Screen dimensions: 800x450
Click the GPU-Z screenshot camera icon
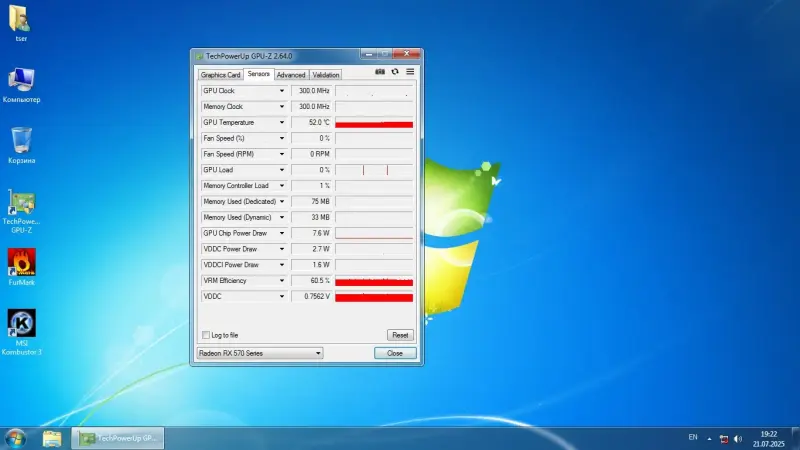380,72
